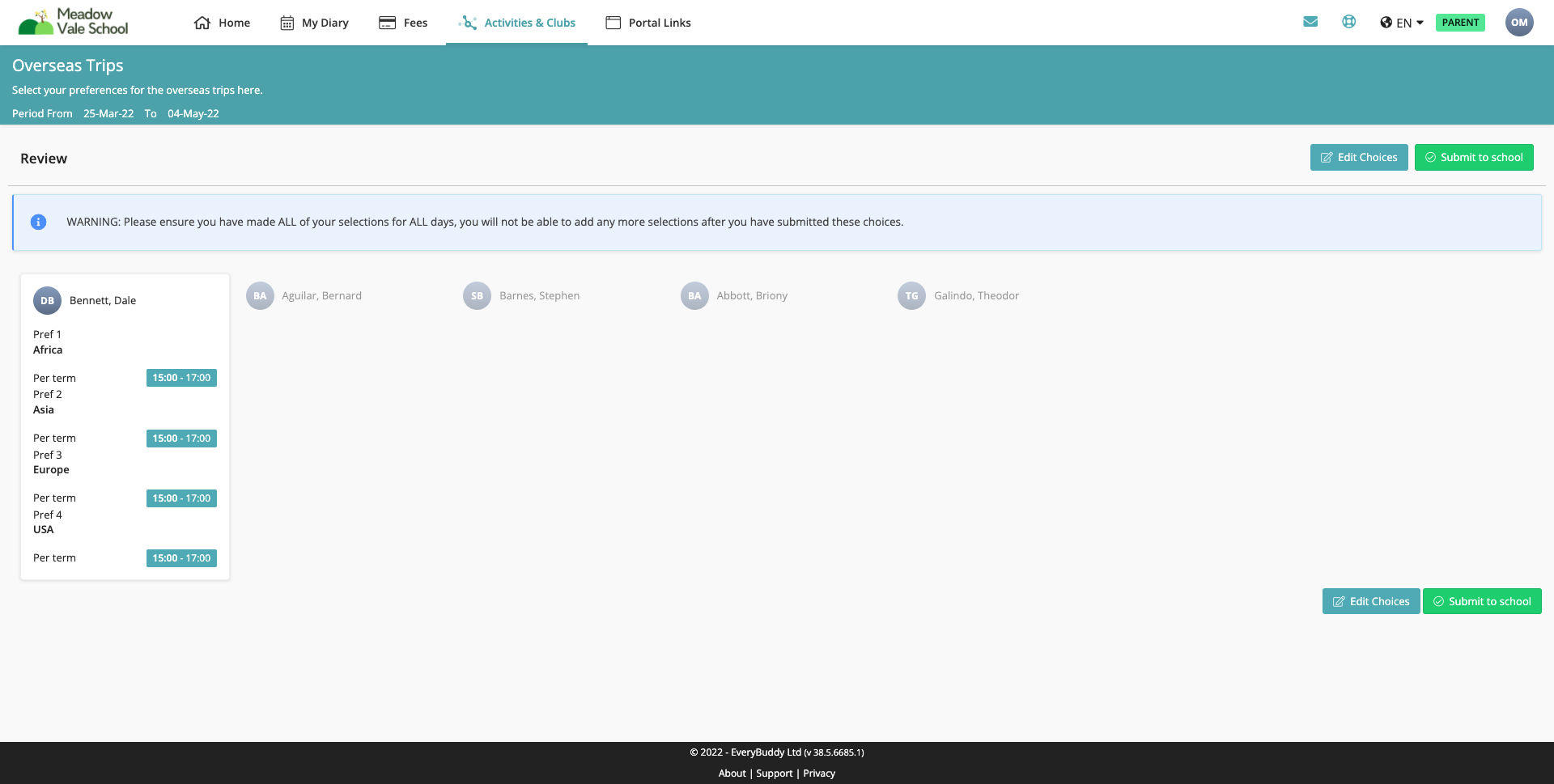This screenshot has width=1554, height=784.
Task: Click bottom Submit to school button
Action: (1482, 601)
